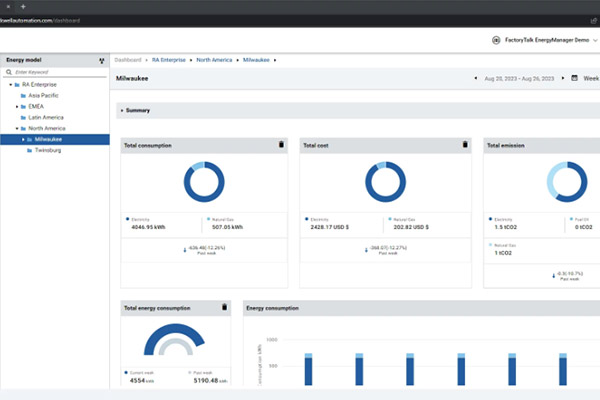Expand the Milwaukee tree node
This screenshot has width=600, height=400.
(23, 139)
